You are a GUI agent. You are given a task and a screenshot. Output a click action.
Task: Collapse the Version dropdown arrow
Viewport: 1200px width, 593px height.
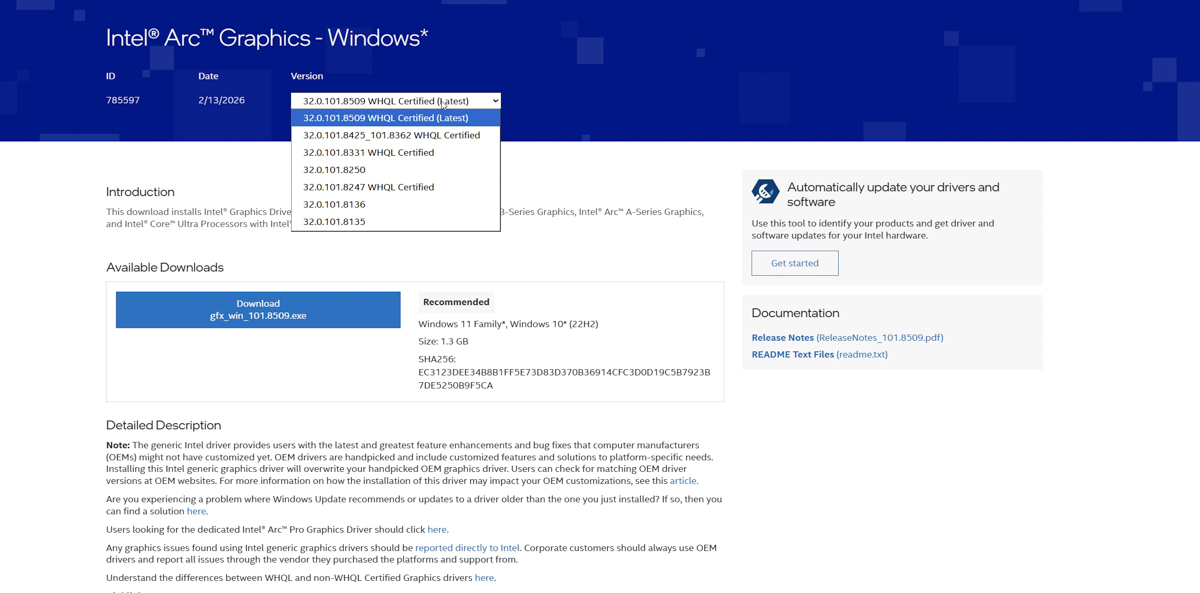494,101
